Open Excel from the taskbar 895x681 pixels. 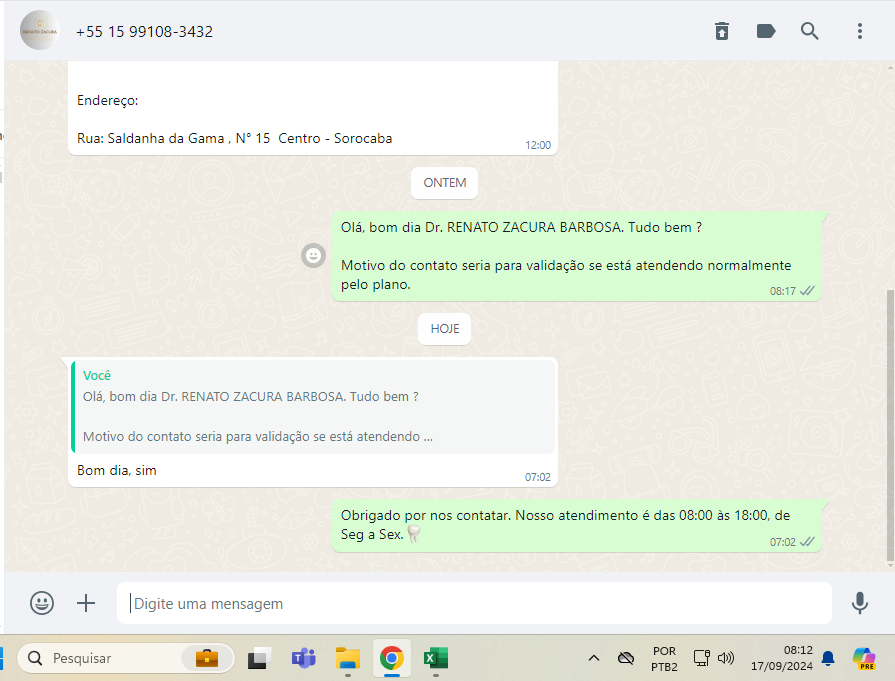(x=435, y=658)
